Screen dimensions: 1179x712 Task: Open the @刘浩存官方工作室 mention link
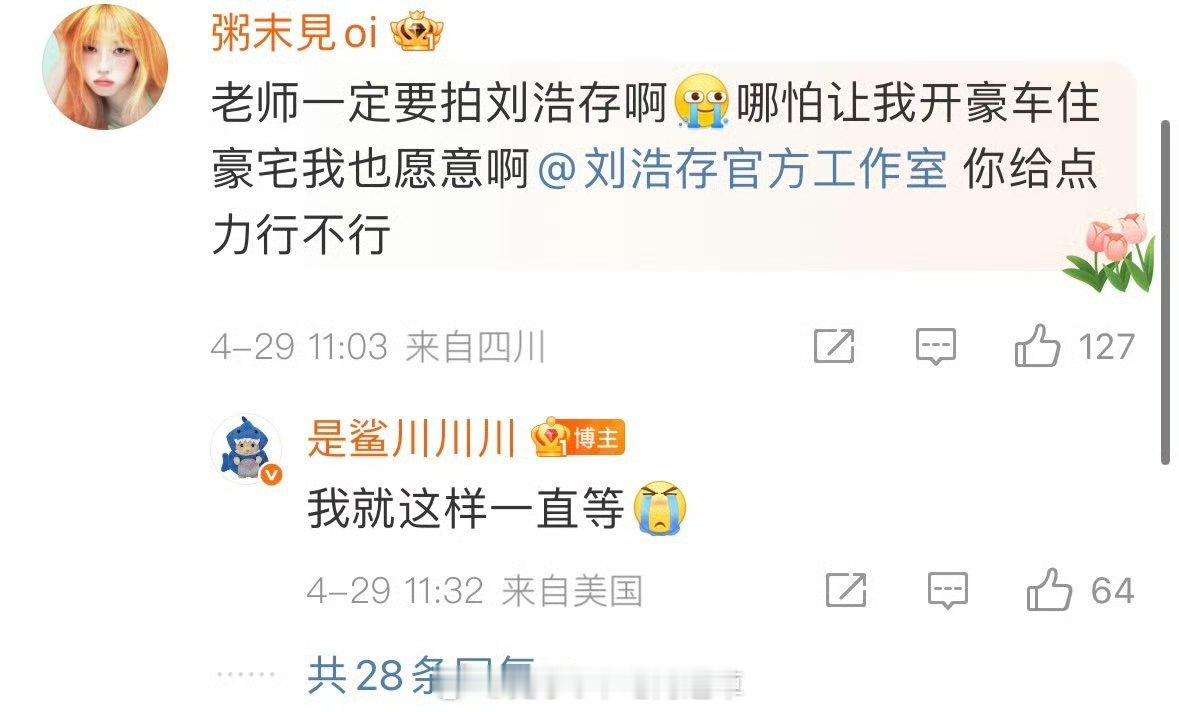pyautogui.click(x=743, y=167)
